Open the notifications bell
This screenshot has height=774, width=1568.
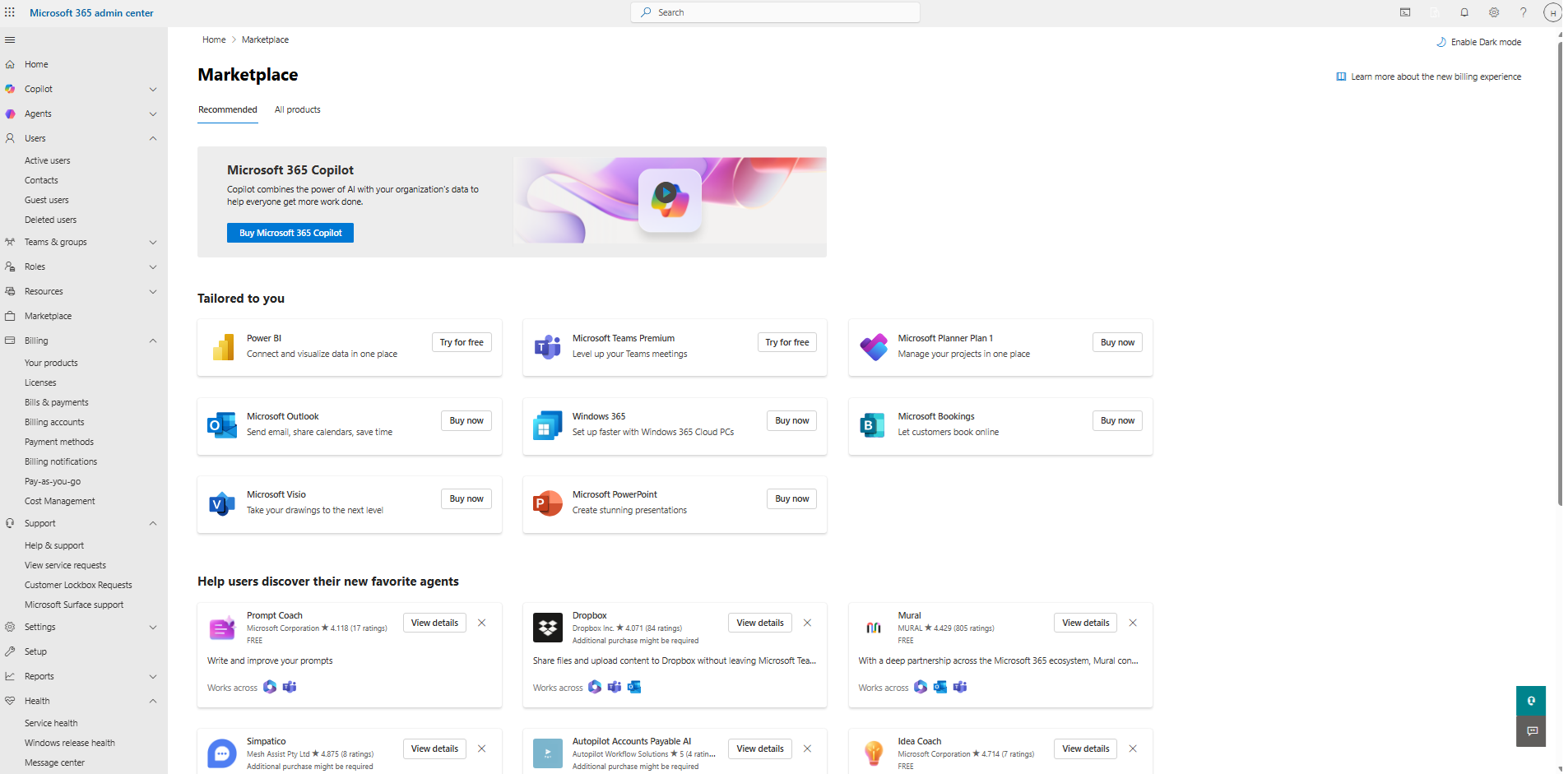(x=1464, y=12)
